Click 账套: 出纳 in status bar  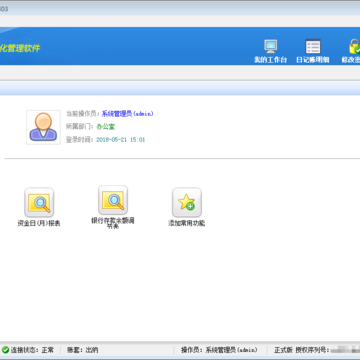point(82,350)
